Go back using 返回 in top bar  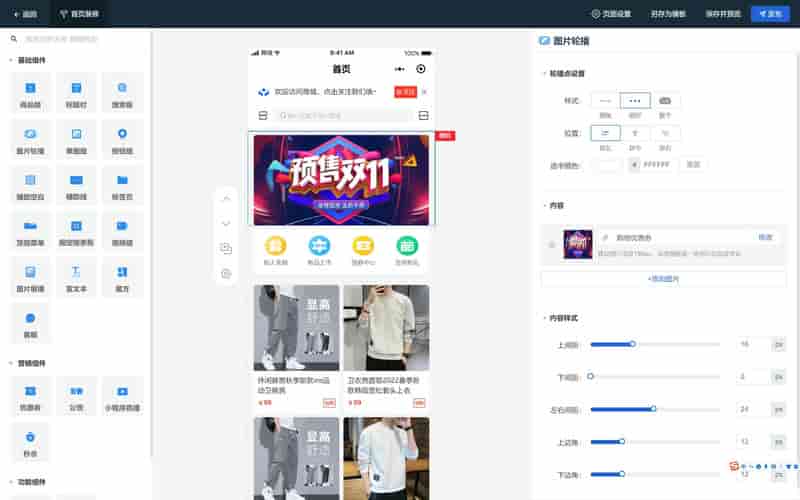26,14
